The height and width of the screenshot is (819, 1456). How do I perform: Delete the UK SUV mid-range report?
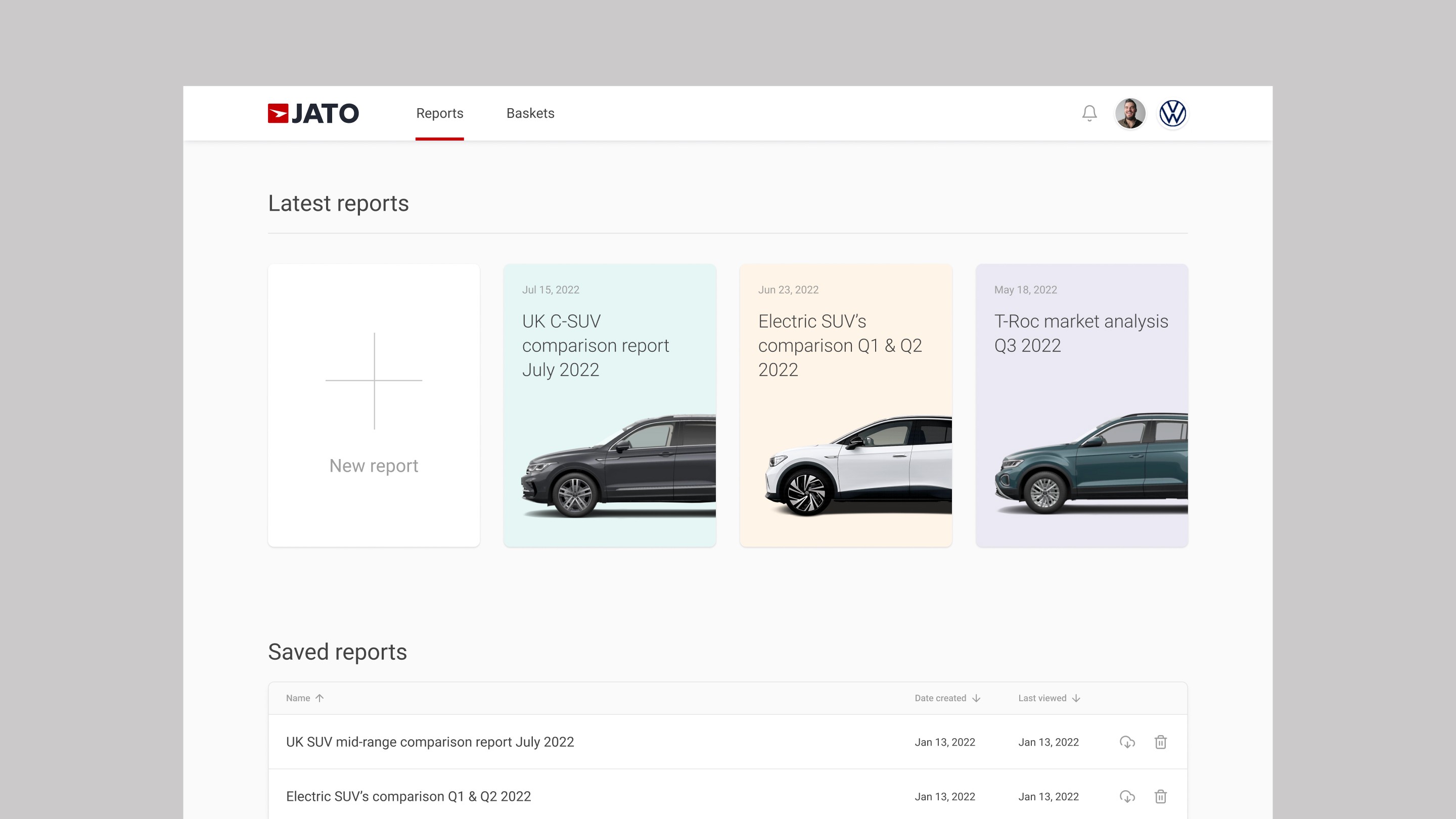(1160, 742)
